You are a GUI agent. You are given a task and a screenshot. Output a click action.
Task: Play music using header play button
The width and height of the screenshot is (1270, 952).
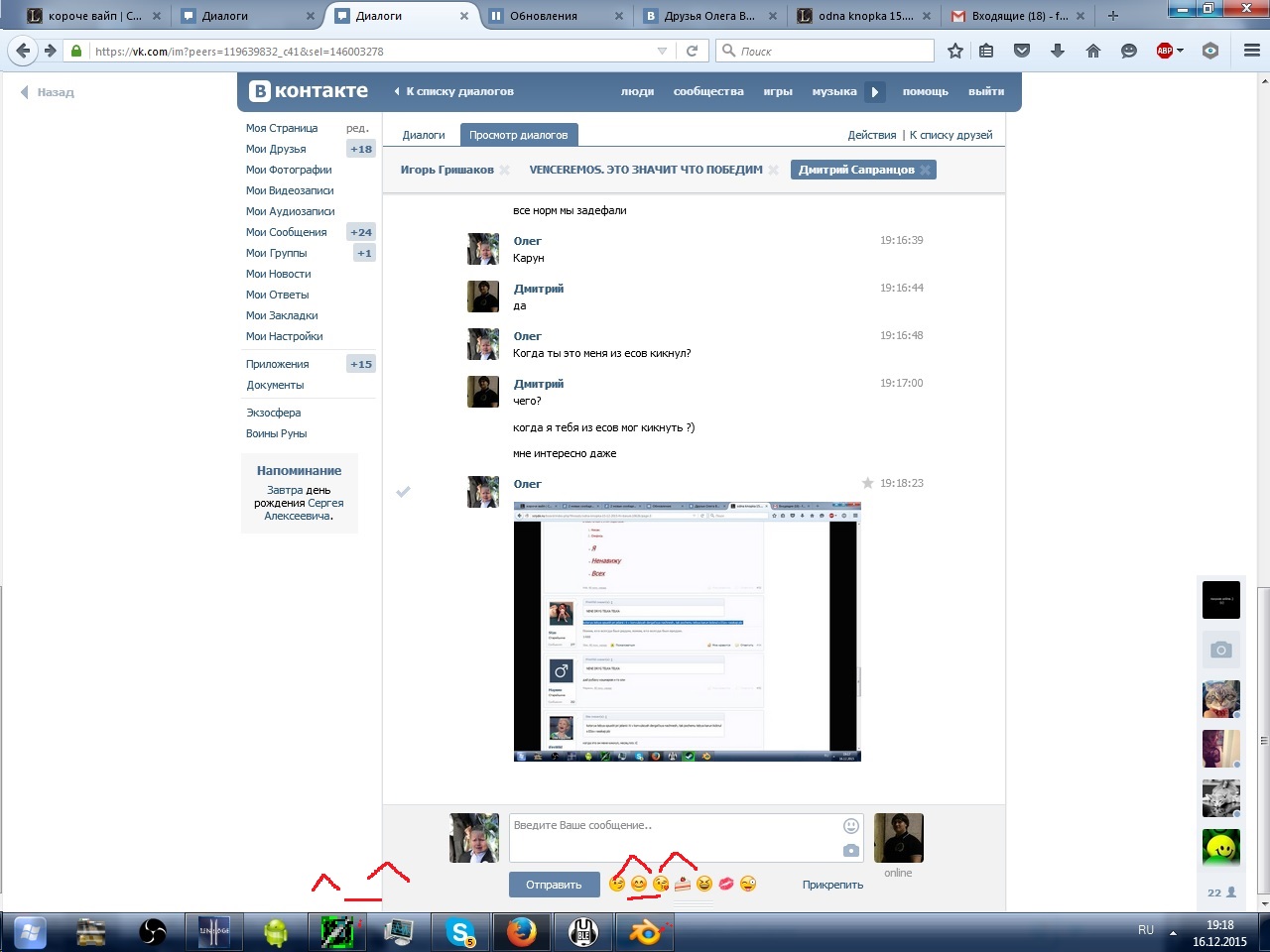point(874,91)
